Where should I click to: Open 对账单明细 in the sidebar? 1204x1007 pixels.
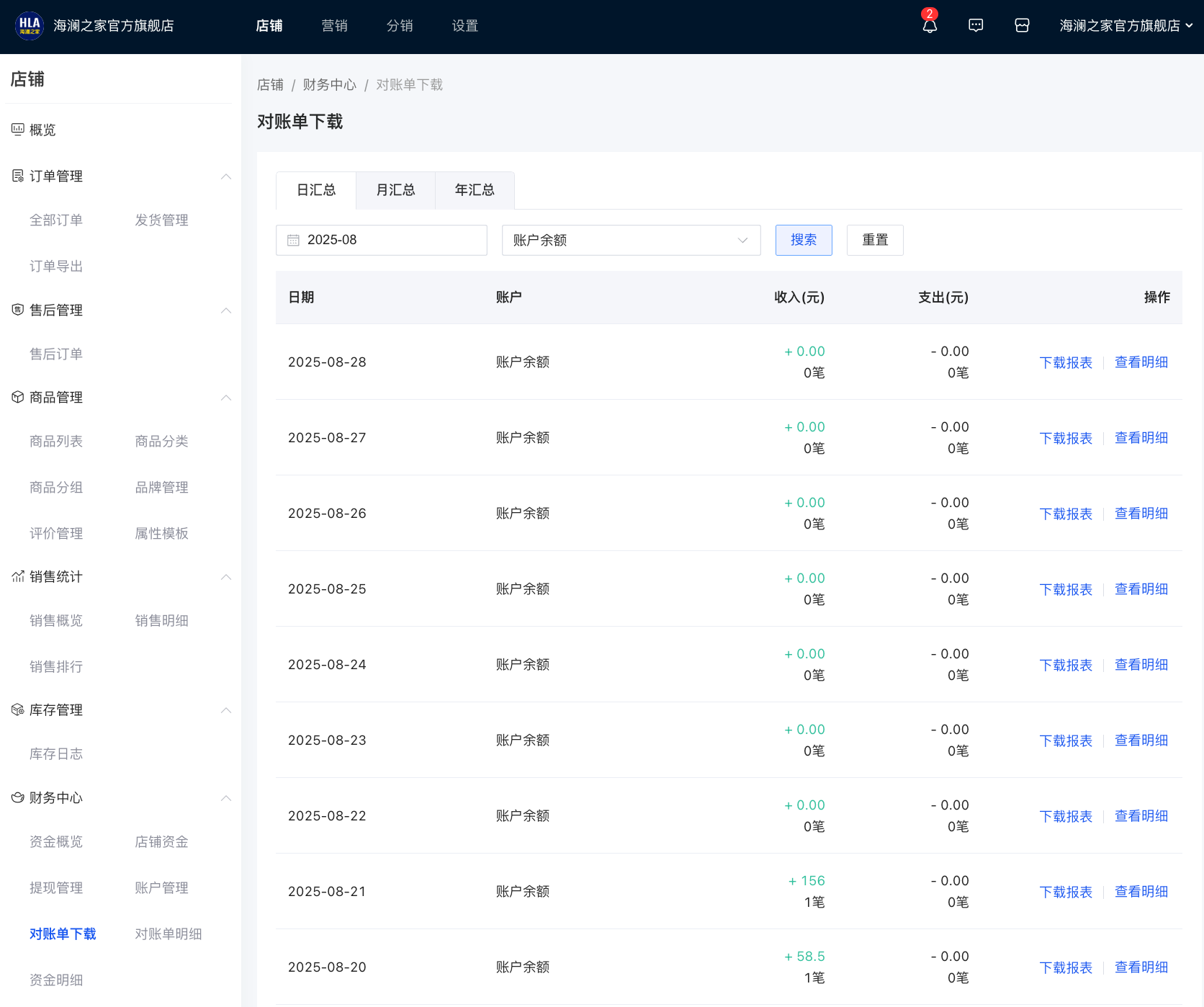pyautogui.click(x=169, y=934)
